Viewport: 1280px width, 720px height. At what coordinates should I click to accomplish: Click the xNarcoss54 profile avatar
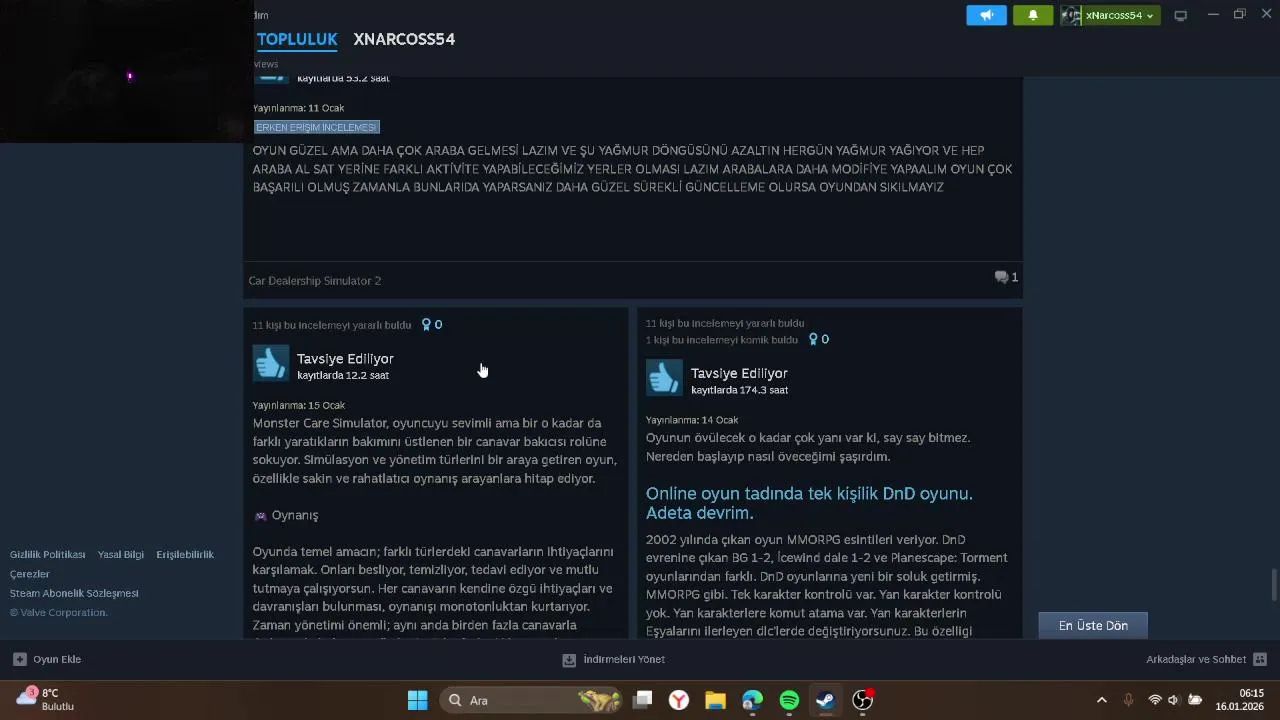point(1071,15)
